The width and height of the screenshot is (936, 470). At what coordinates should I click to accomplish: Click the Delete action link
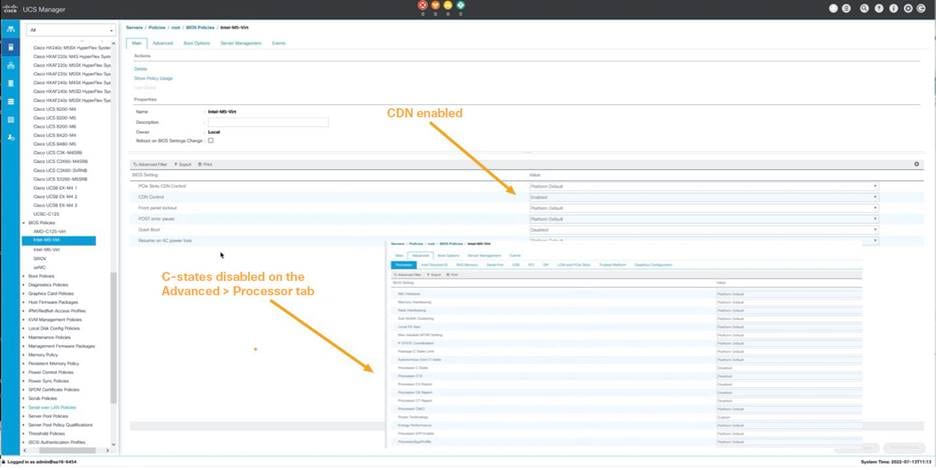click(140, 69)
